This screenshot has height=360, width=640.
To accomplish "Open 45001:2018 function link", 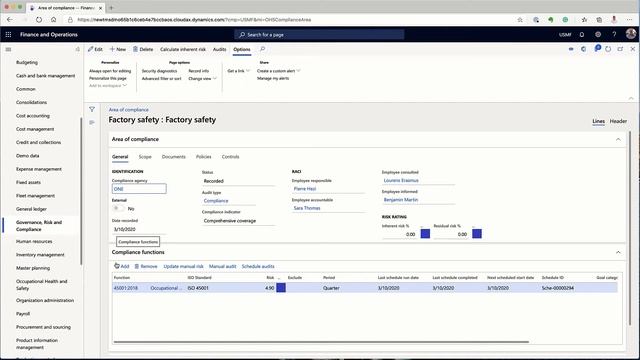I will tap(126, 288).
